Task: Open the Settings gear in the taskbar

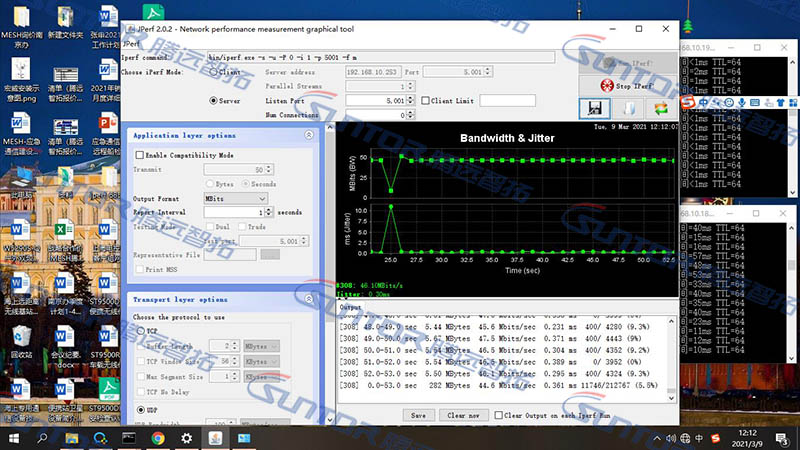Action: [187, 438]
